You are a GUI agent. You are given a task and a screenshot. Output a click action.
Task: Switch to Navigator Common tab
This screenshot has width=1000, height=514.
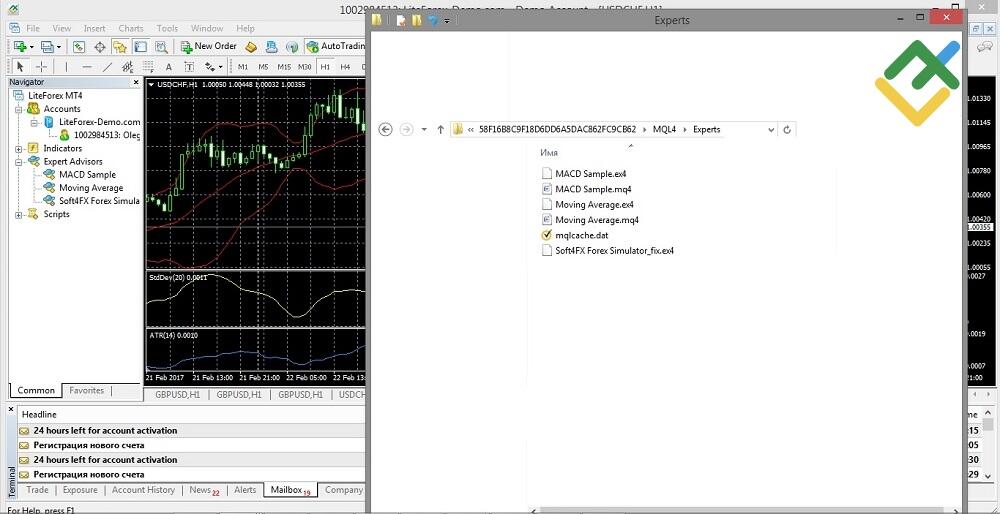coord(36,391)
